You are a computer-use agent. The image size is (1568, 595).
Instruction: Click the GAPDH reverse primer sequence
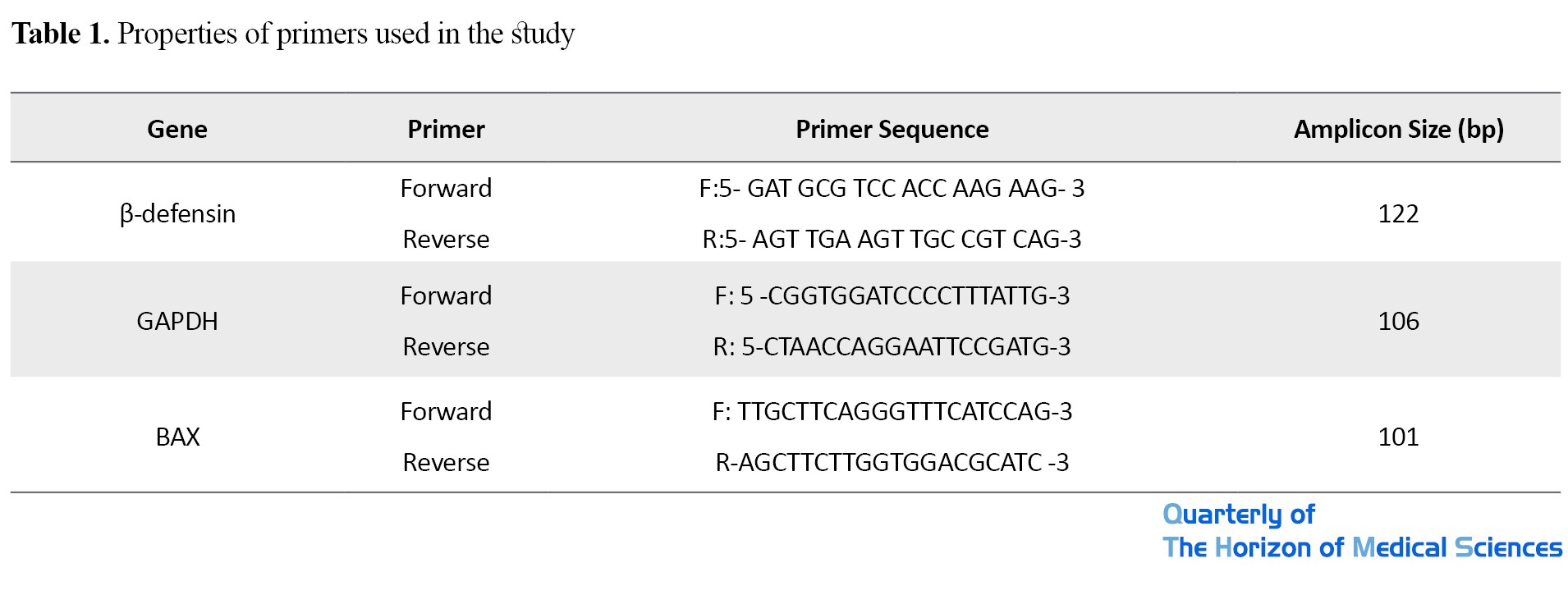coord(892,346)
